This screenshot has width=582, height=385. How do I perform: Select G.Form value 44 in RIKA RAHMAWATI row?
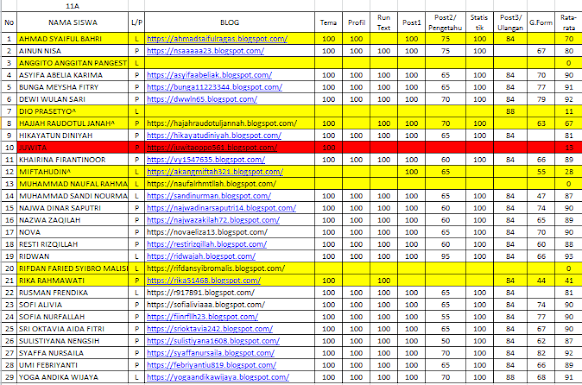click(541, 280)
